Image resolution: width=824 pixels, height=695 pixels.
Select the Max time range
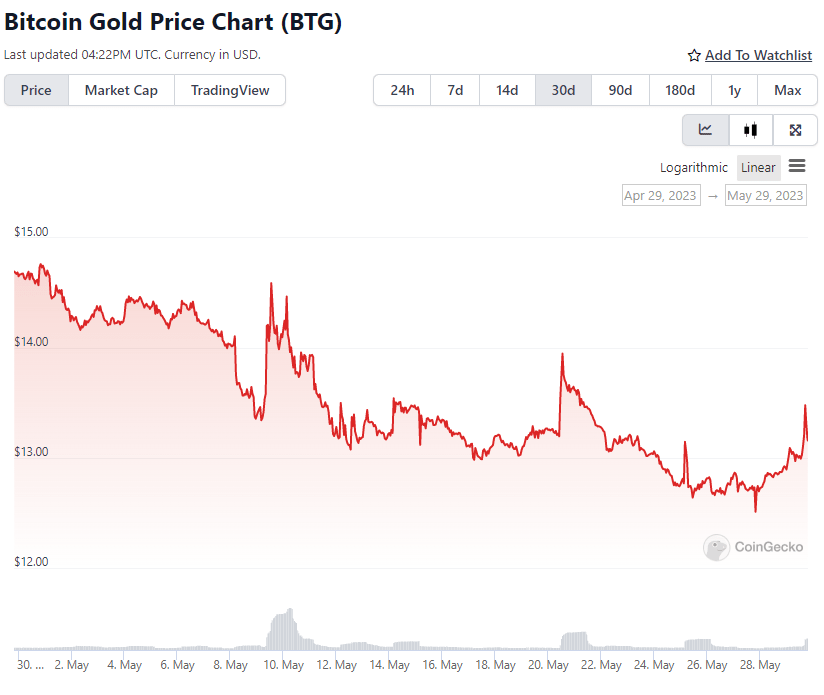point(787,90)
